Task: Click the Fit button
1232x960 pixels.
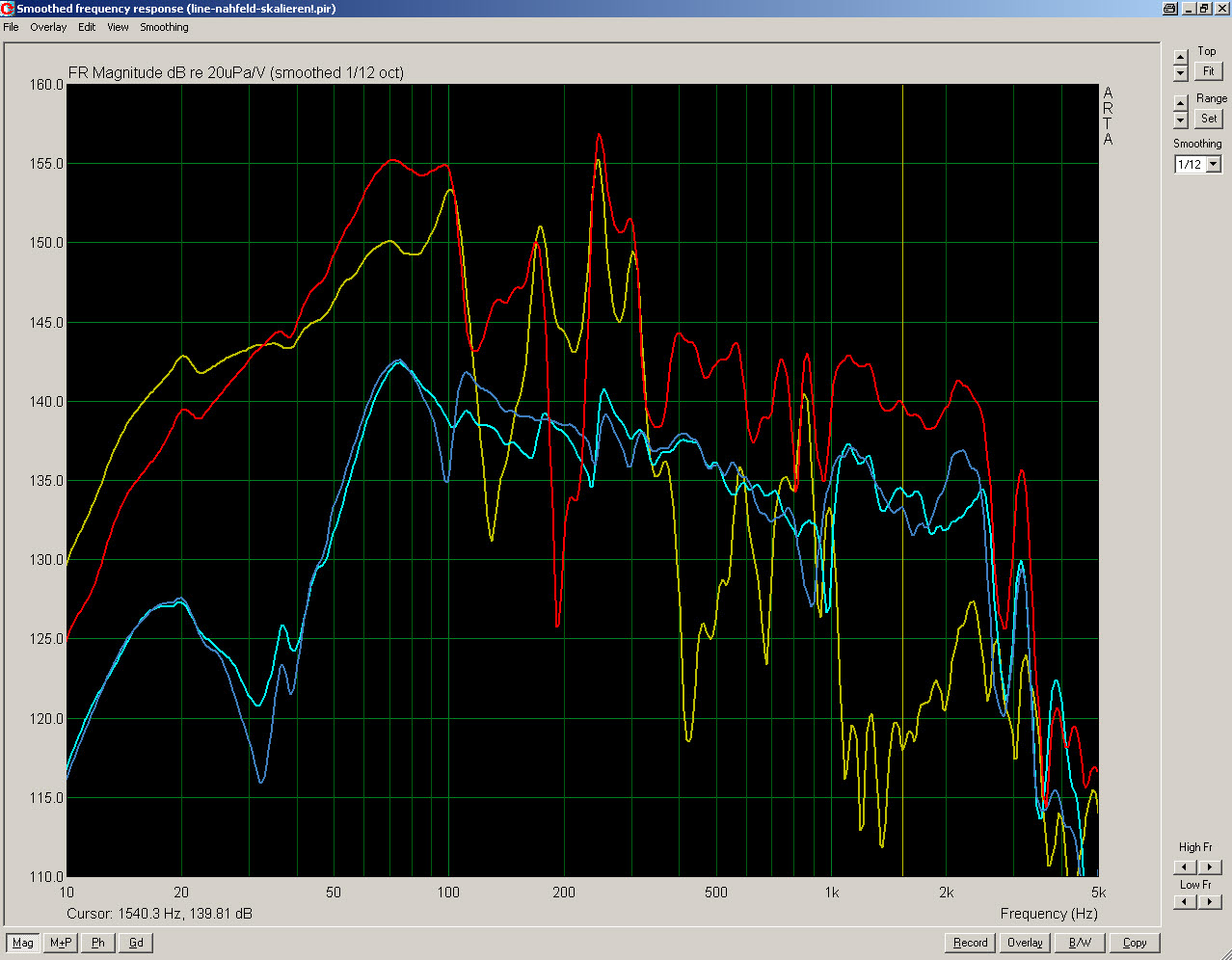Action: (x=1209, y=71)
